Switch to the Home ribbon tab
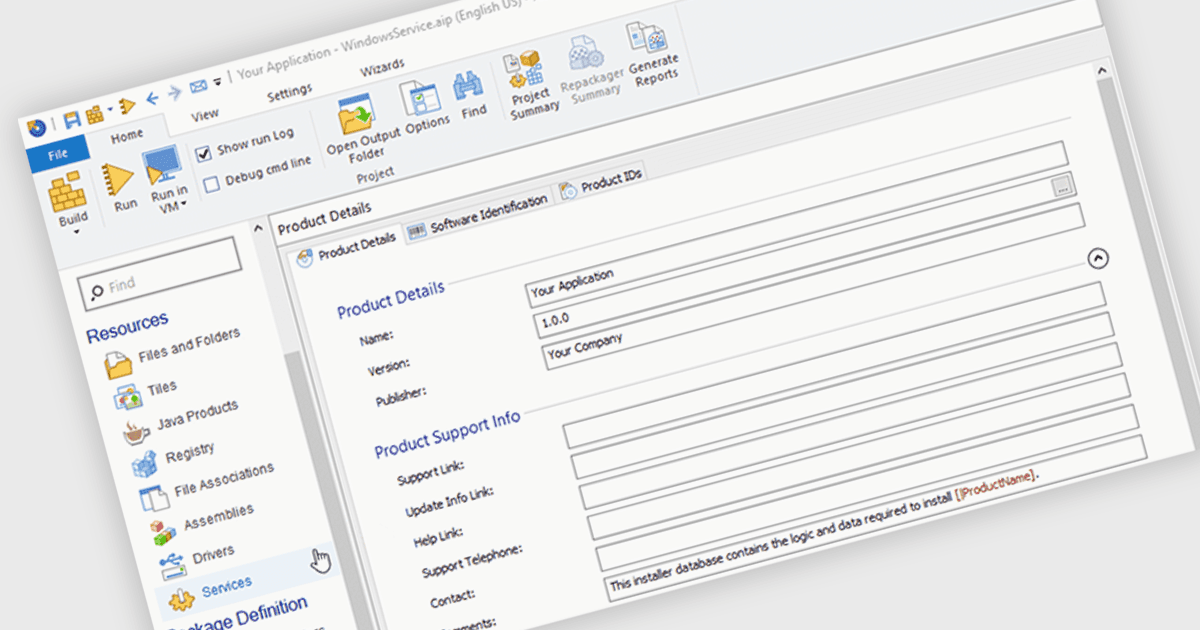 click(x=126, y=134)
